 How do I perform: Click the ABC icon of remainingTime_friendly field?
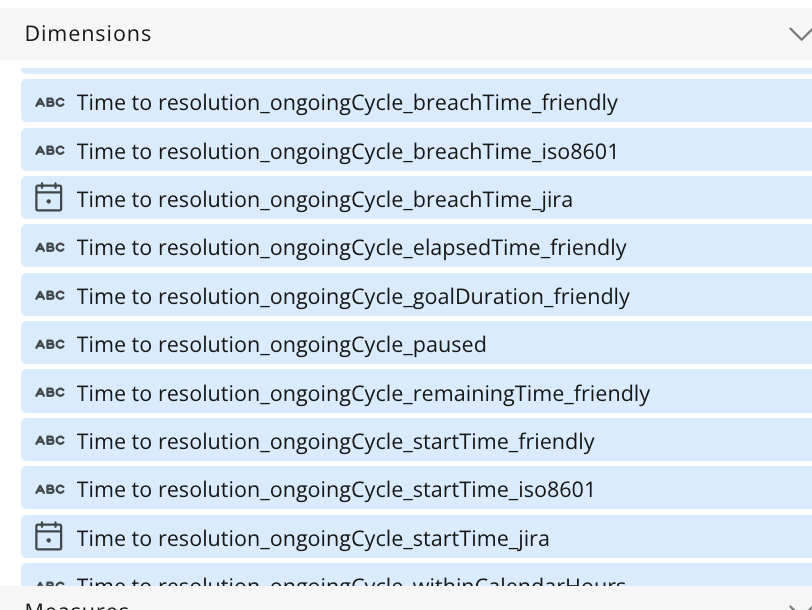[x=50, y=393]
